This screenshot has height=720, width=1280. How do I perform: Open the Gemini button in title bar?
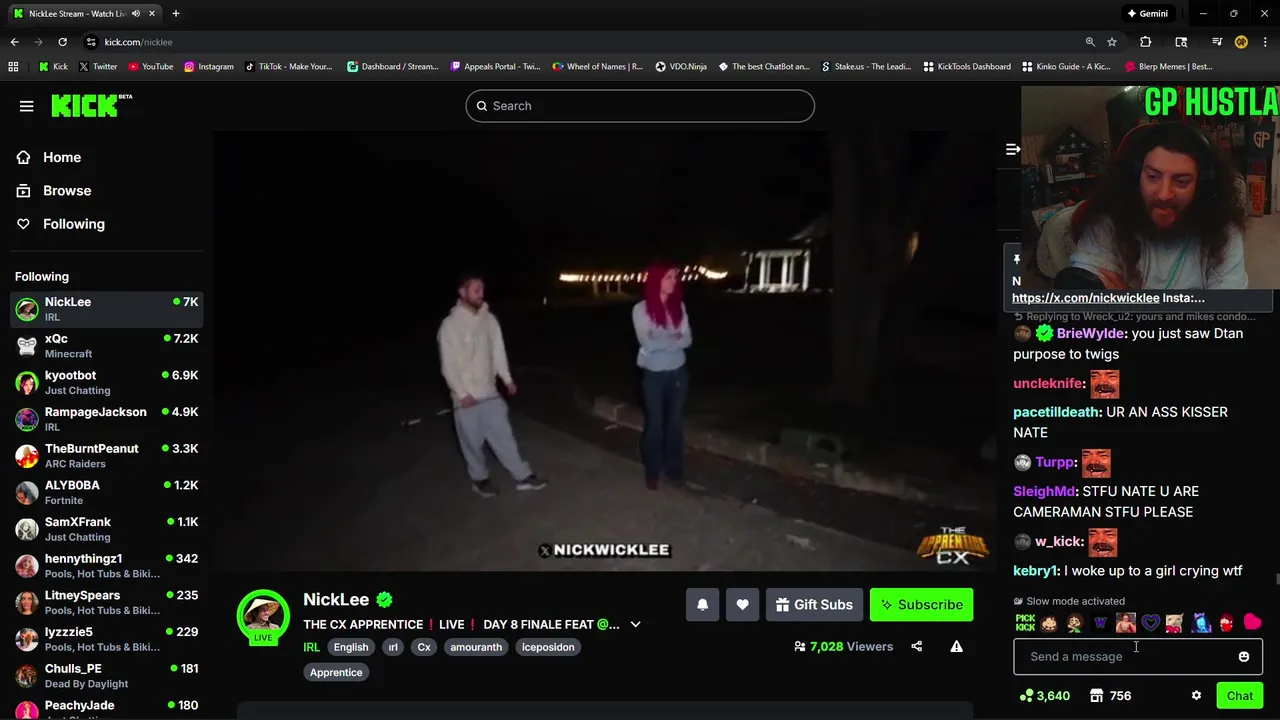[1147, 14]
